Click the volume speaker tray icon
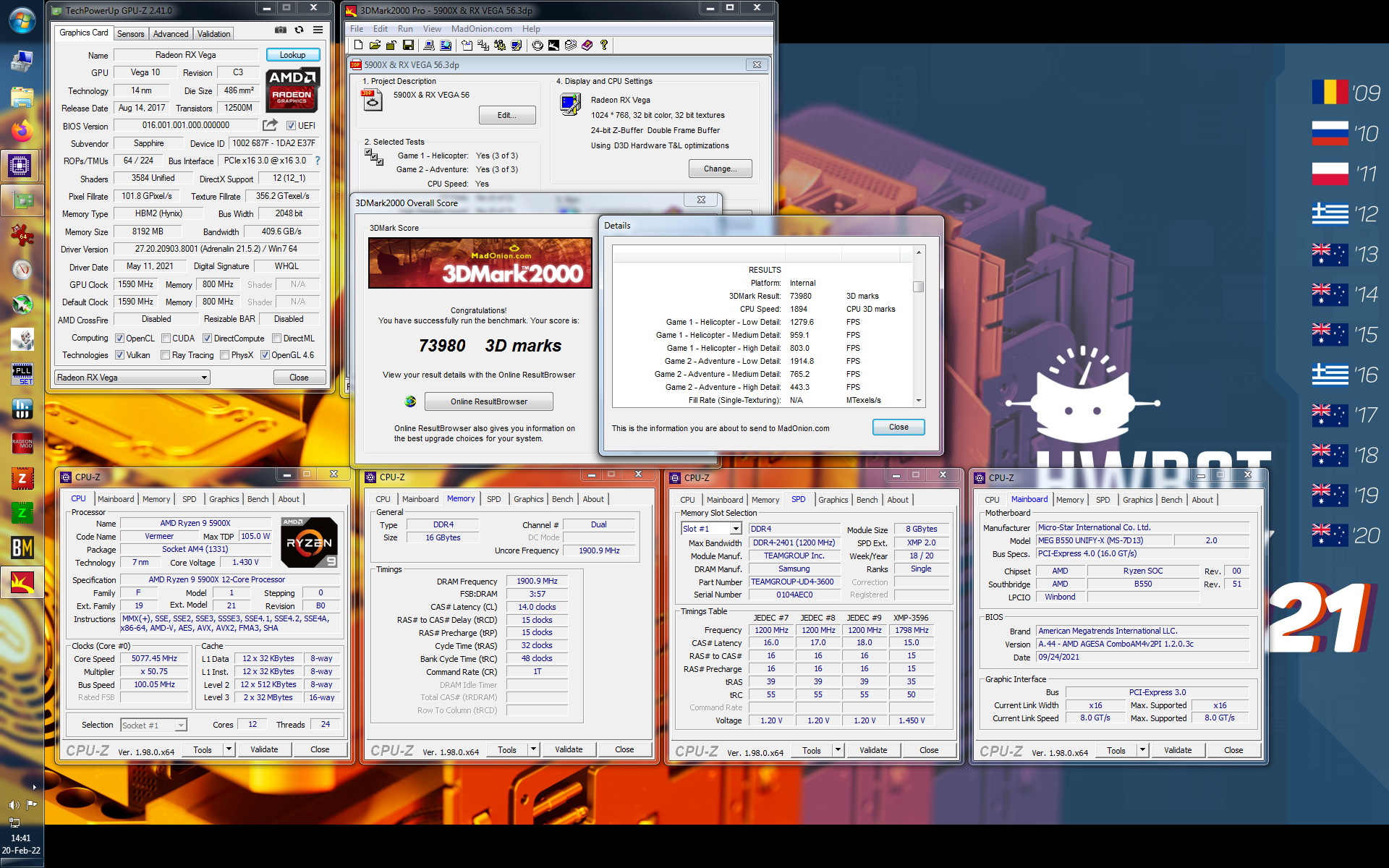This screenshot has width=1389, height=868. (14, 804)
